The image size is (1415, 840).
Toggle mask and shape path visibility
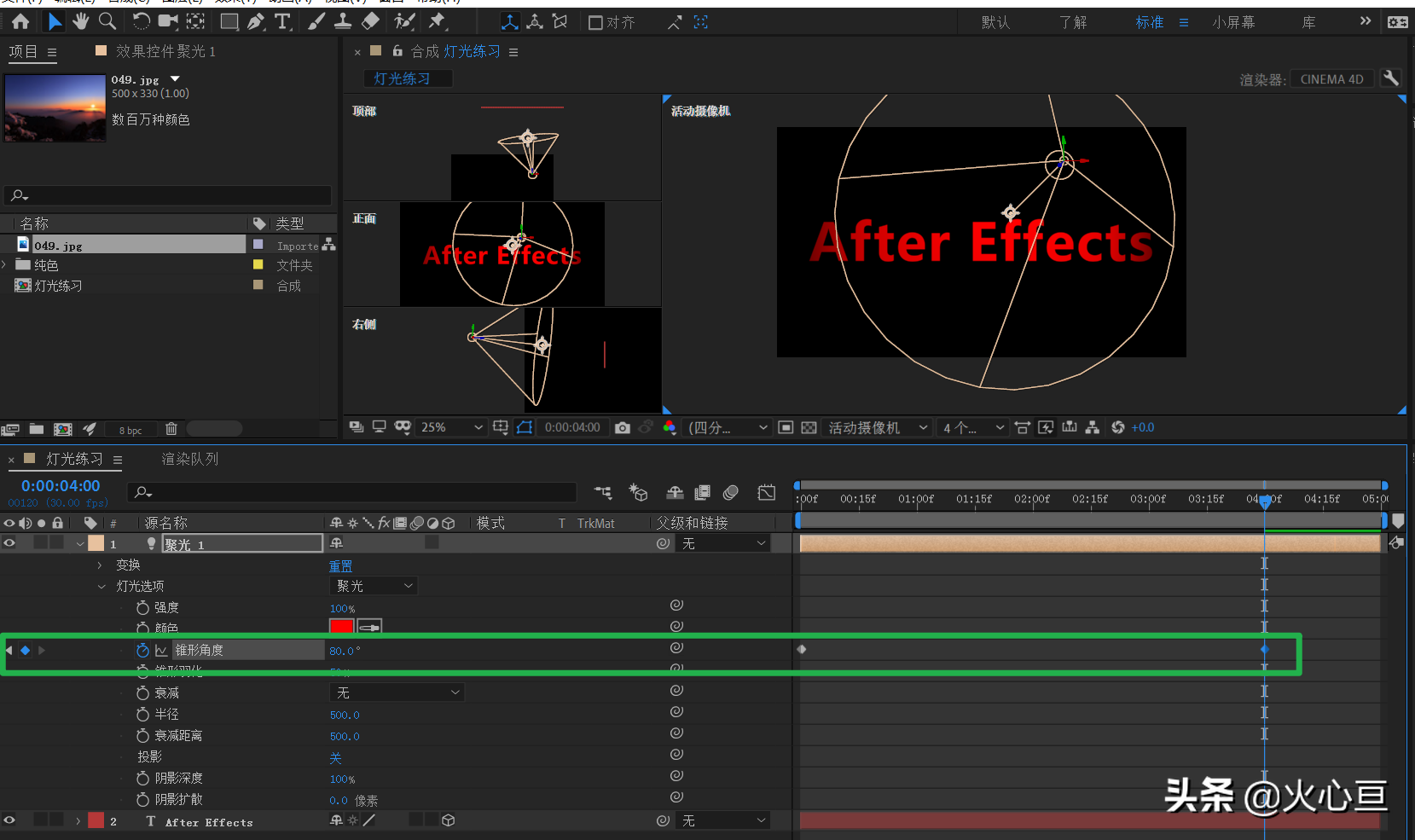tap(525, 427)
